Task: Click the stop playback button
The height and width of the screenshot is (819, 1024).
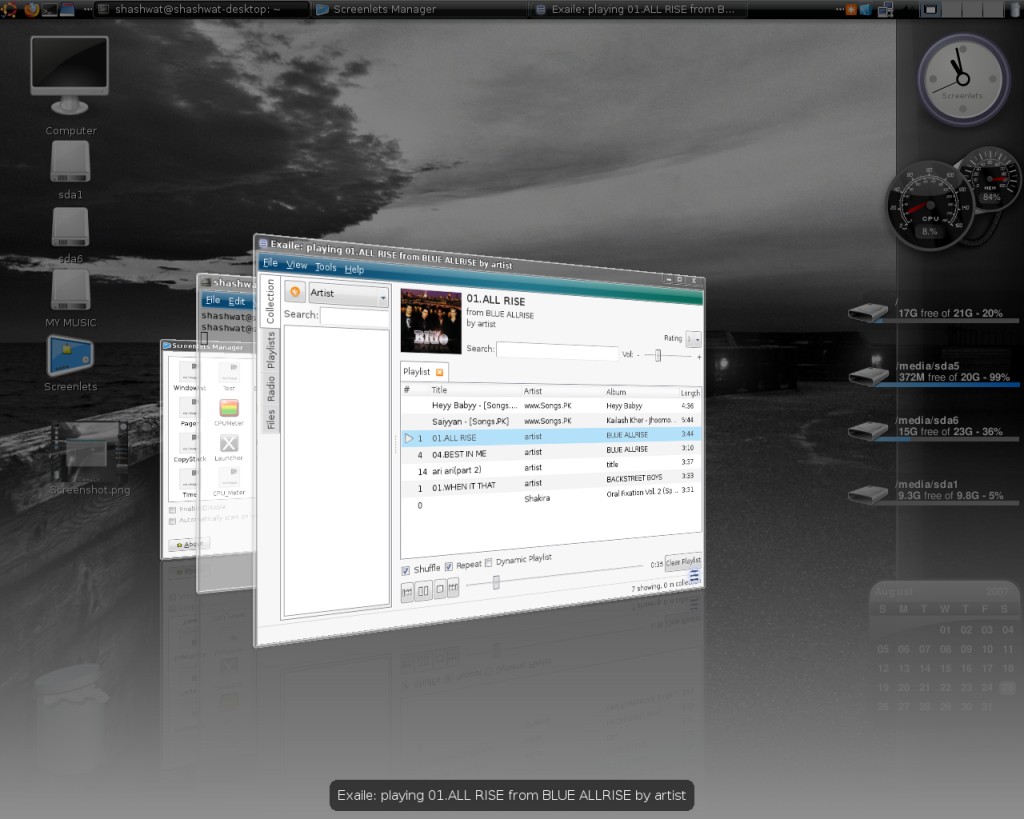Action: click(x=440, y=589)
